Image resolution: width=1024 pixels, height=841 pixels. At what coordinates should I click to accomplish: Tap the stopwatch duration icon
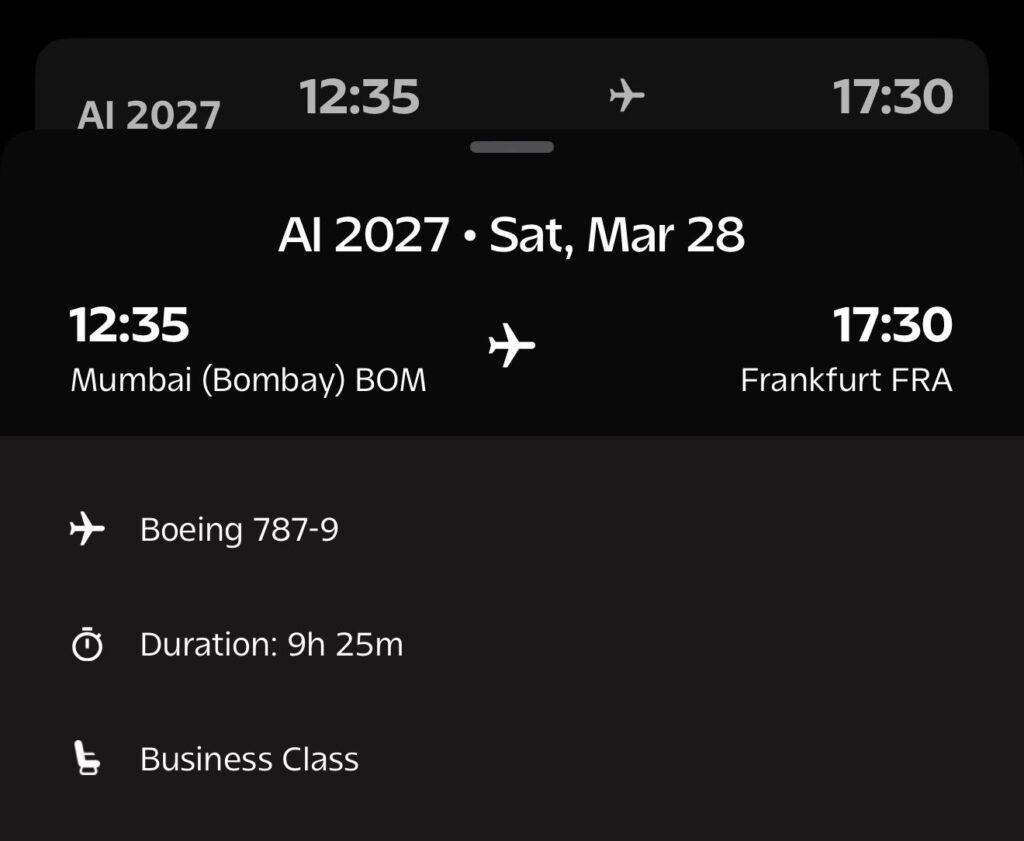tap(88, 644)
